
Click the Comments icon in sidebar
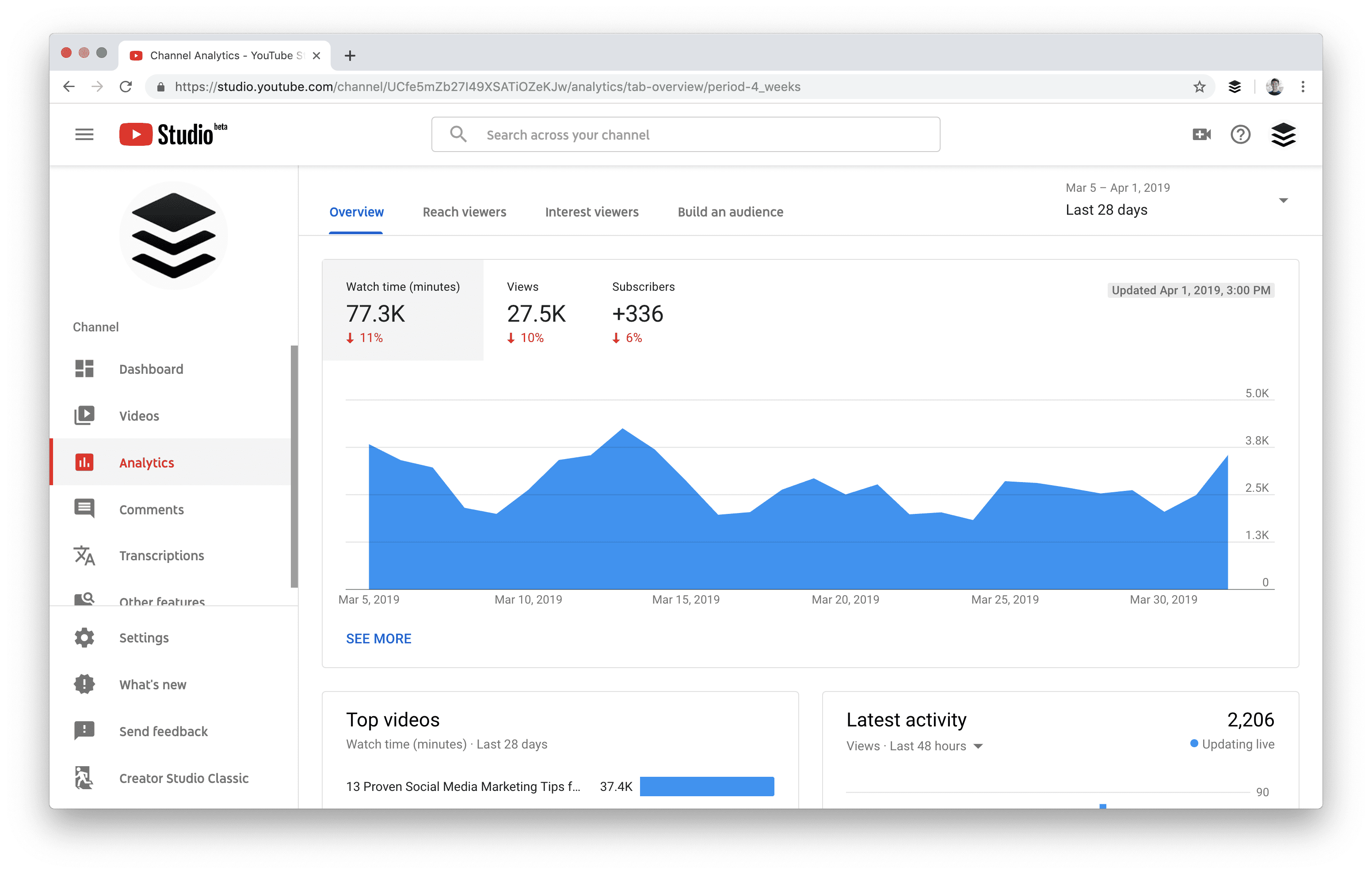(84, 510)
